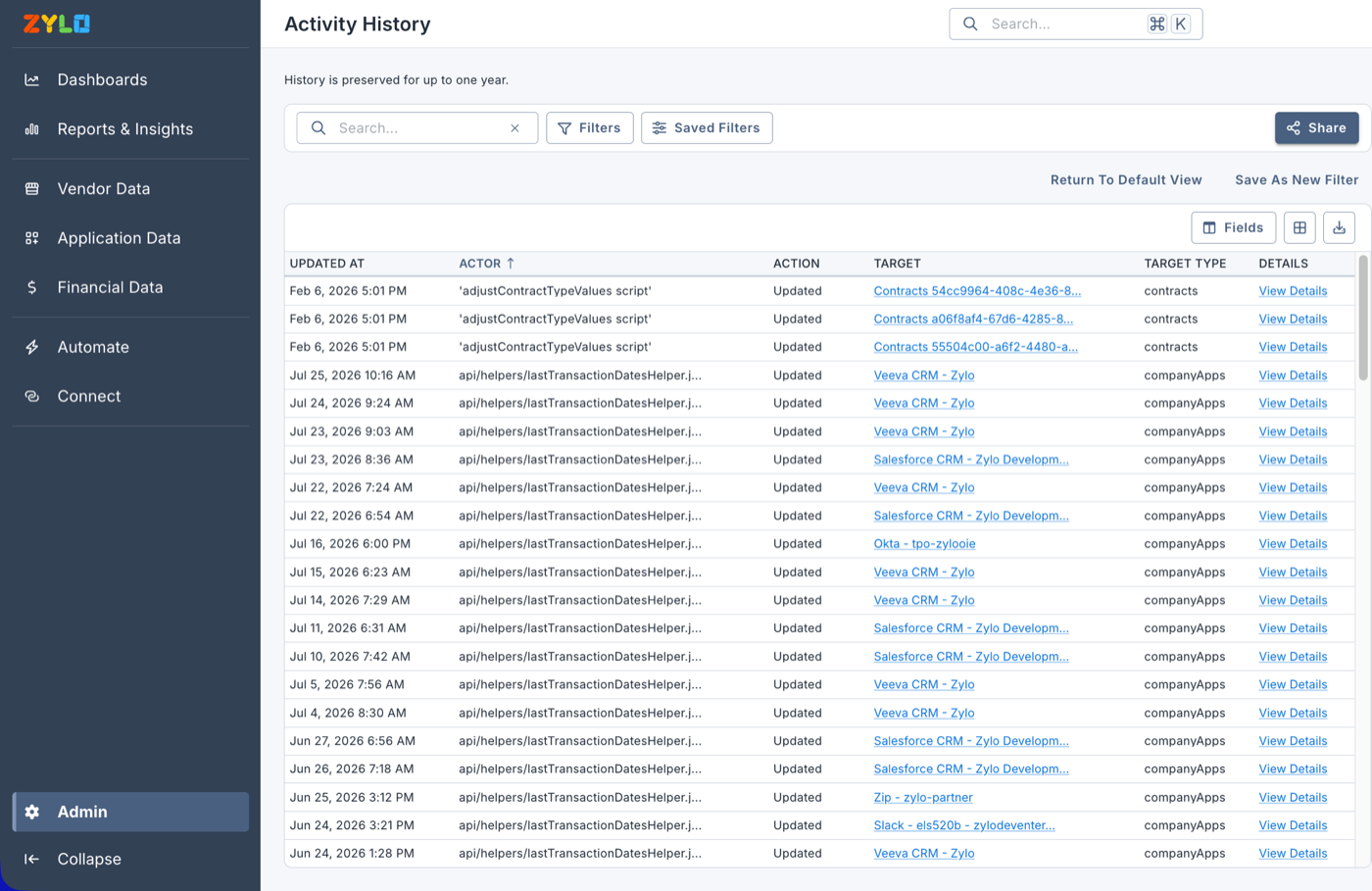
Task: Click the activity history search box
Action: pyautogui.click(x=416, y=127)
